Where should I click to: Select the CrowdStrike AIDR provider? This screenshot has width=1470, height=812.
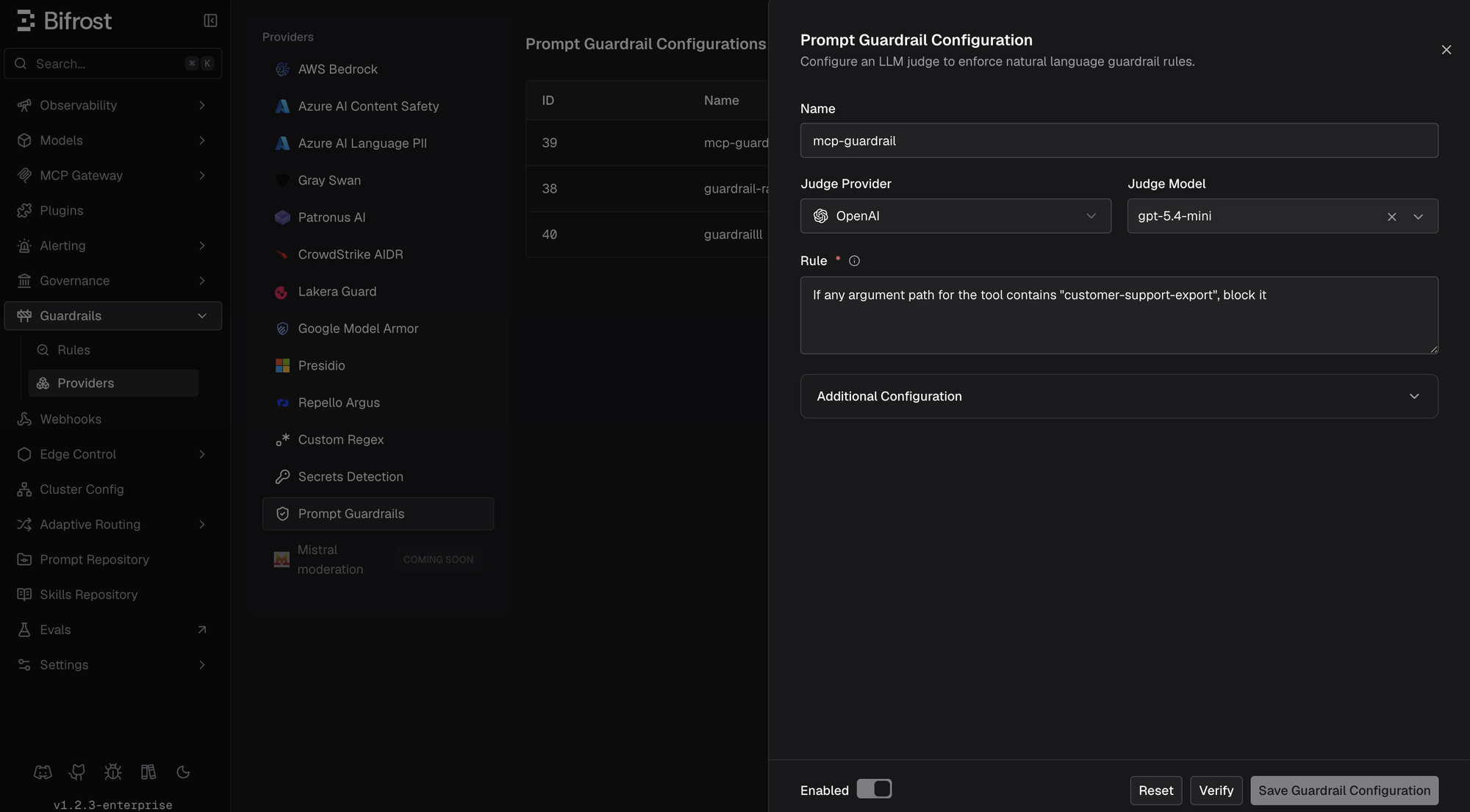(x=378, y=254)
